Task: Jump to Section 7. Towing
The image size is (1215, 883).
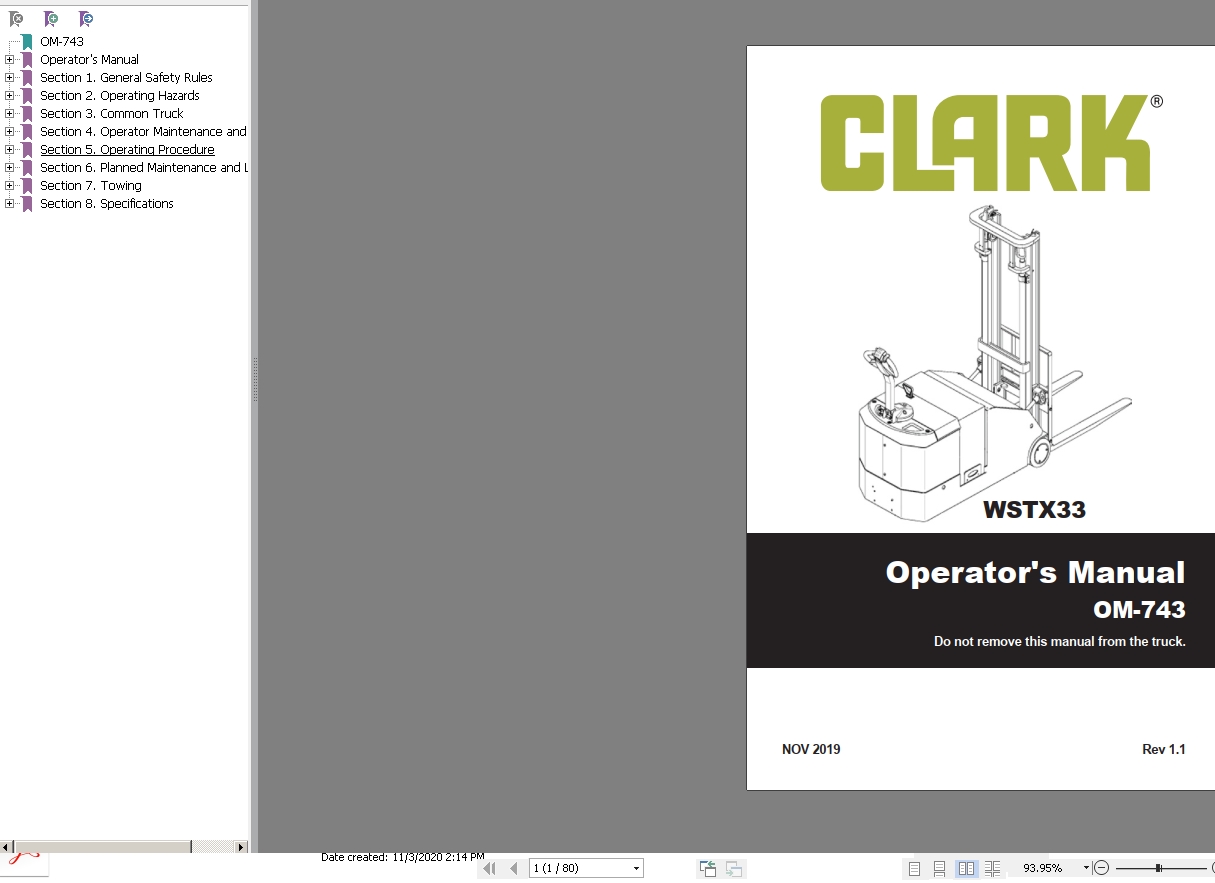Action: point(91,186)
